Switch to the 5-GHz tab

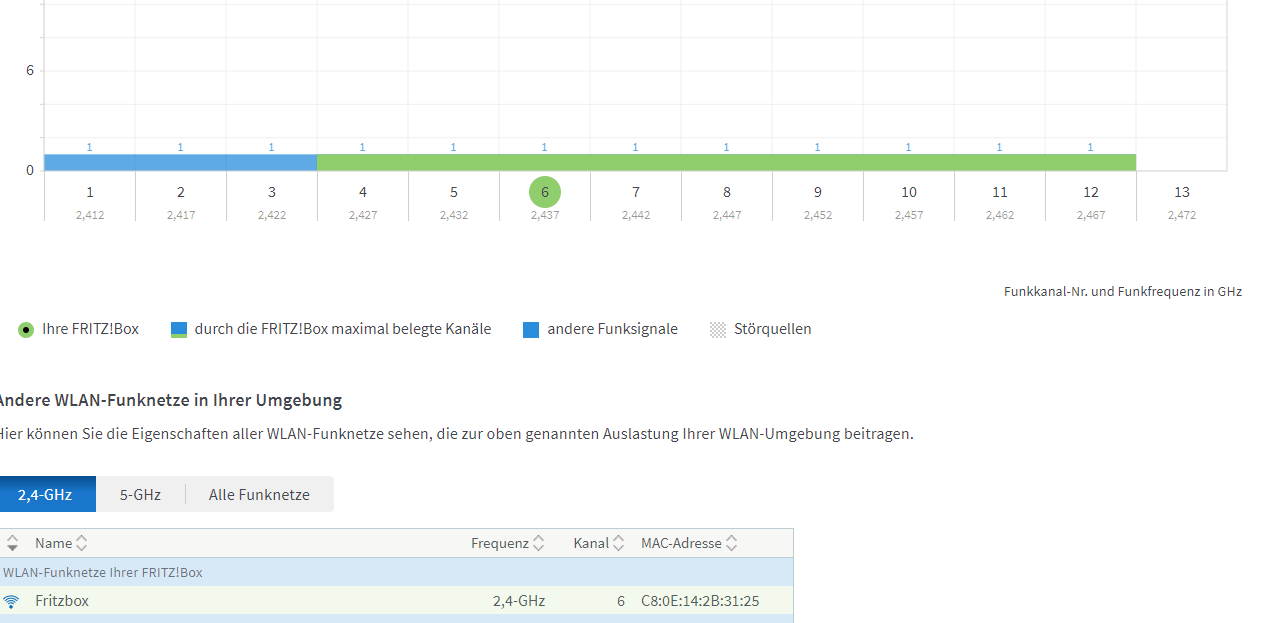[140, 494]
